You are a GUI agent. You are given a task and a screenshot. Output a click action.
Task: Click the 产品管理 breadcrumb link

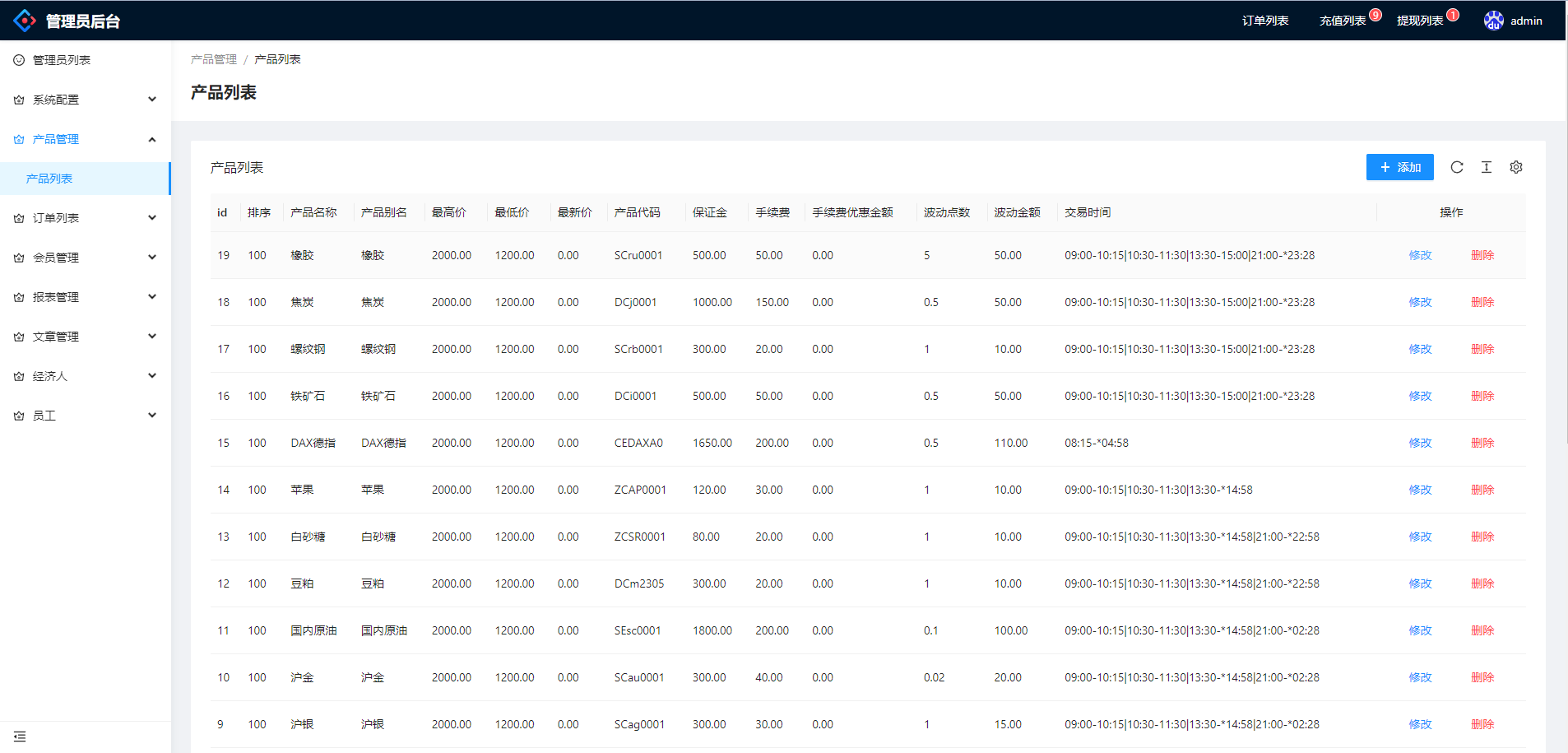click(213, 59)
